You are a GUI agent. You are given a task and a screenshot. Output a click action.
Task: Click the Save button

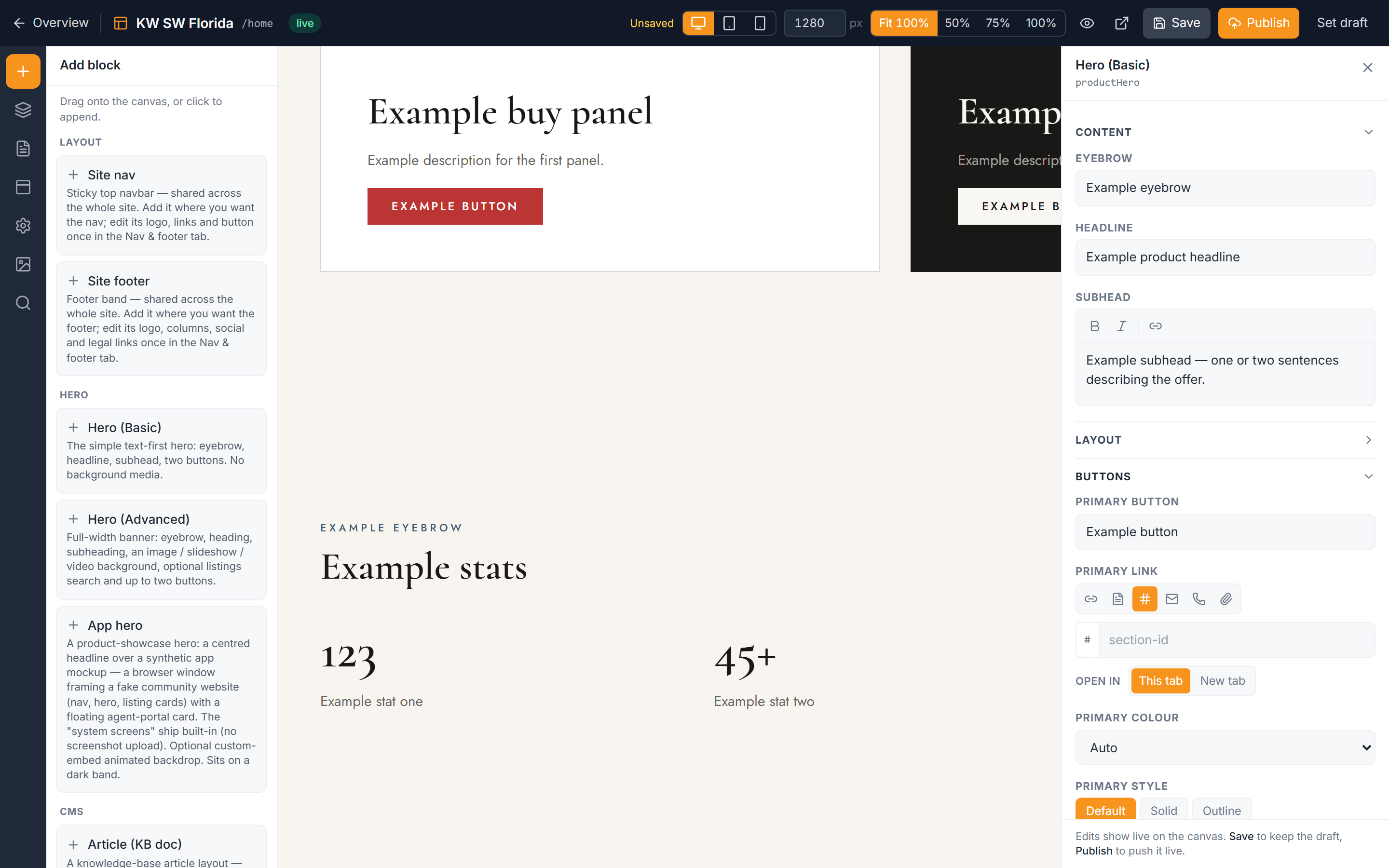[1176, 23]
